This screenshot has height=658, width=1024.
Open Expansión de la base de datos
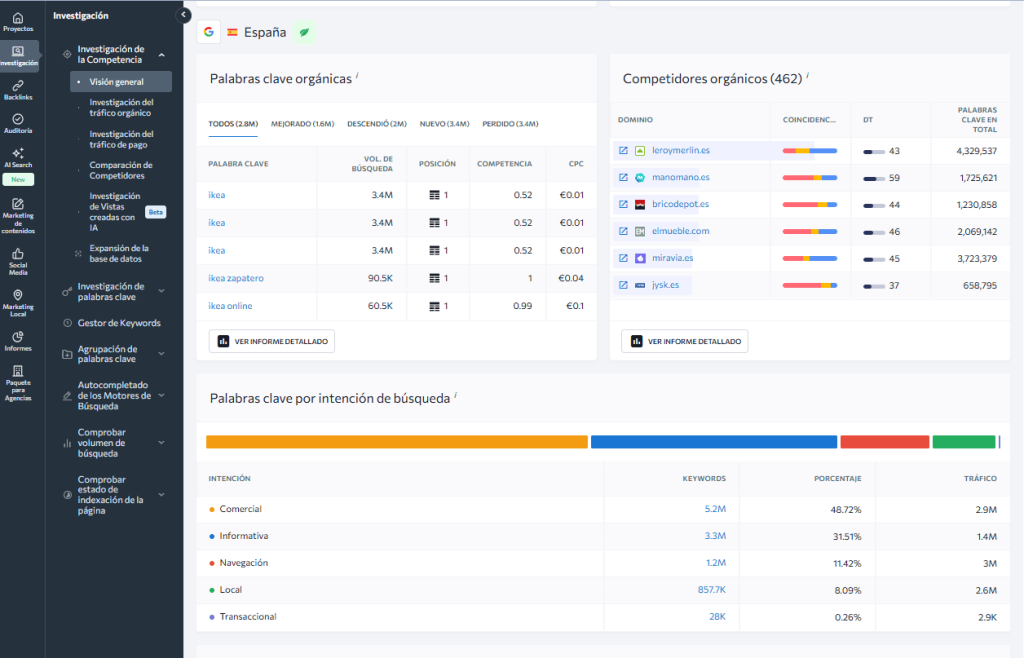point(119,253)
